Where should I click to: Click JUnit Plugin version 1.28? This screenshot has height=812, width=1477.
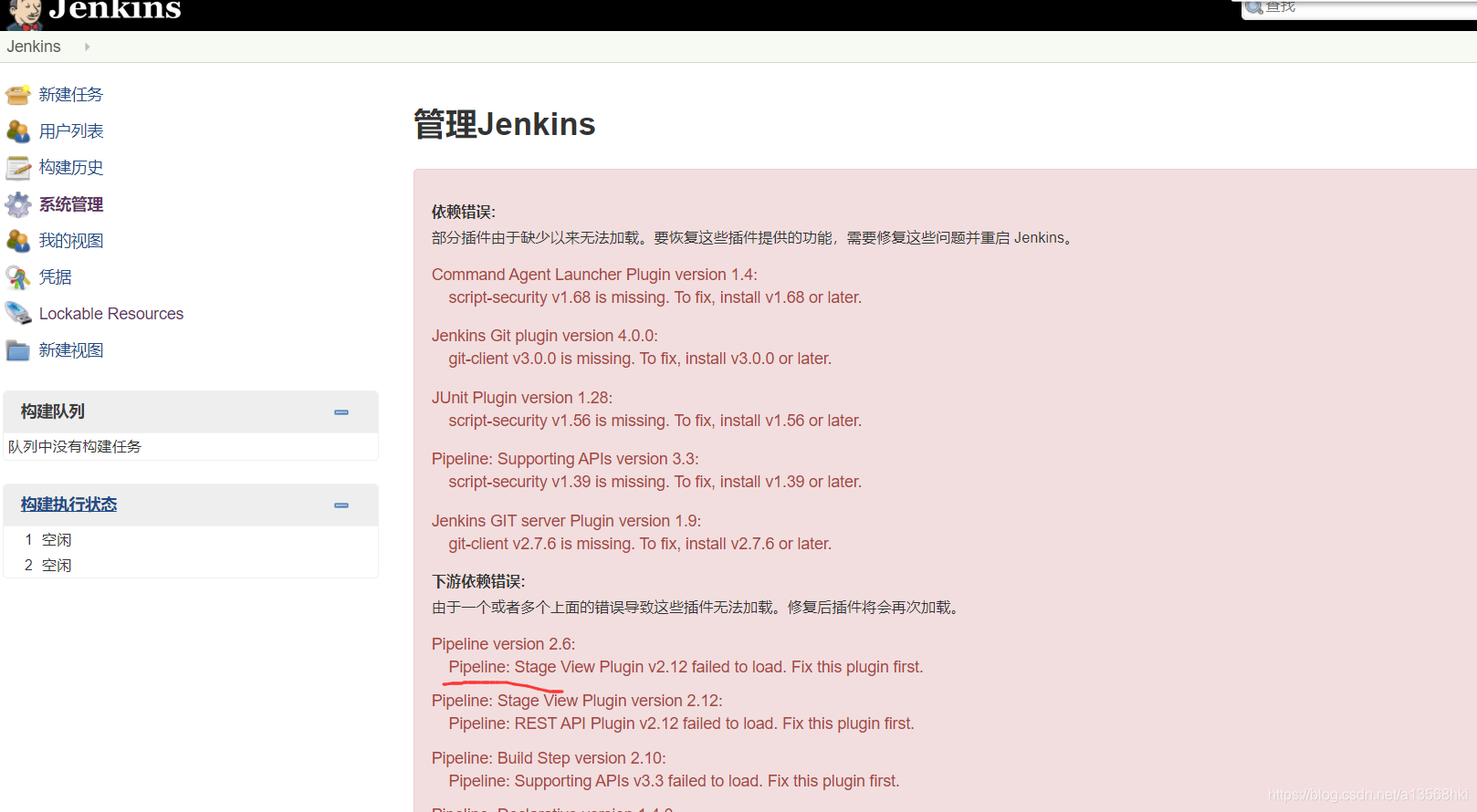click(522, 398)
